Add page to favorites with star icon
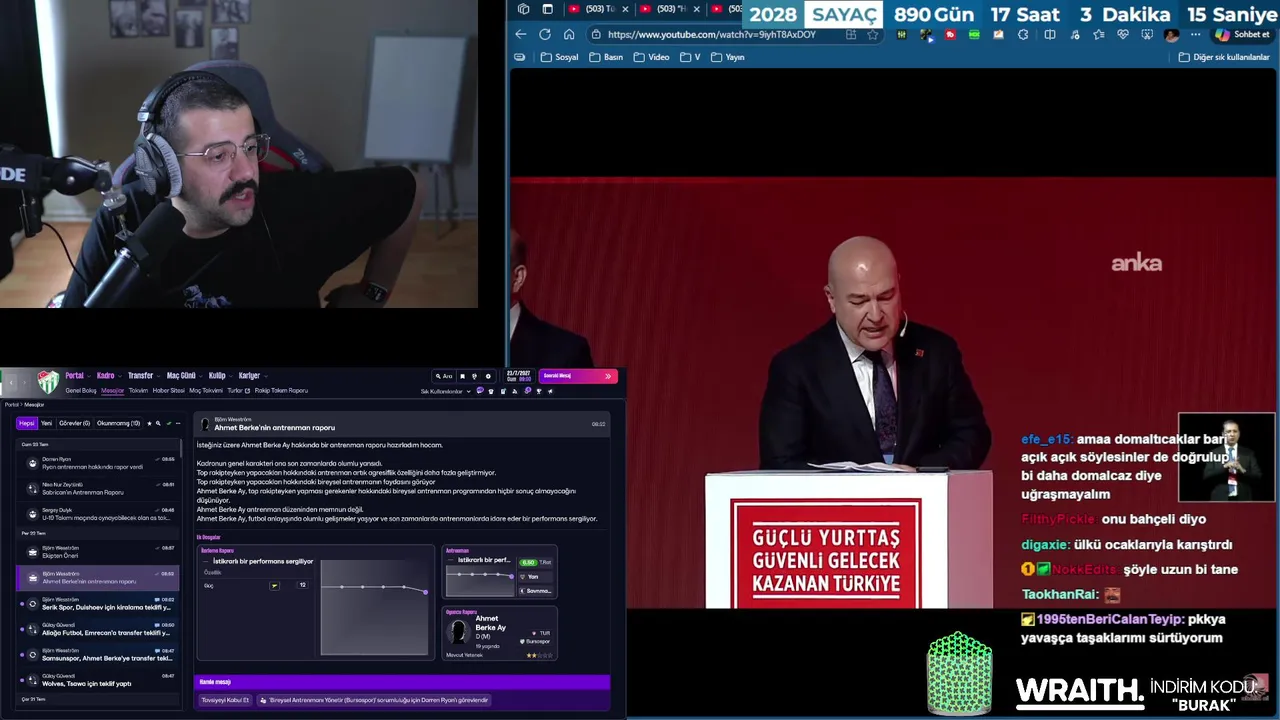The height and width of the screenshot is (720, 1280). (873, 35)
